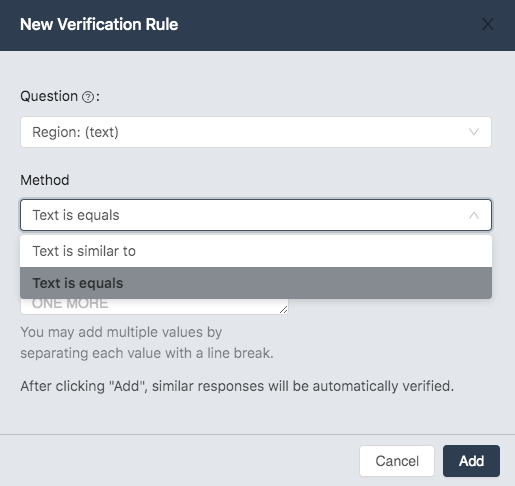This screenshot has width=515, height=486.
Task: Select the "Text is similar to" option
Action: pyautogui.click(x=256, y=251)
